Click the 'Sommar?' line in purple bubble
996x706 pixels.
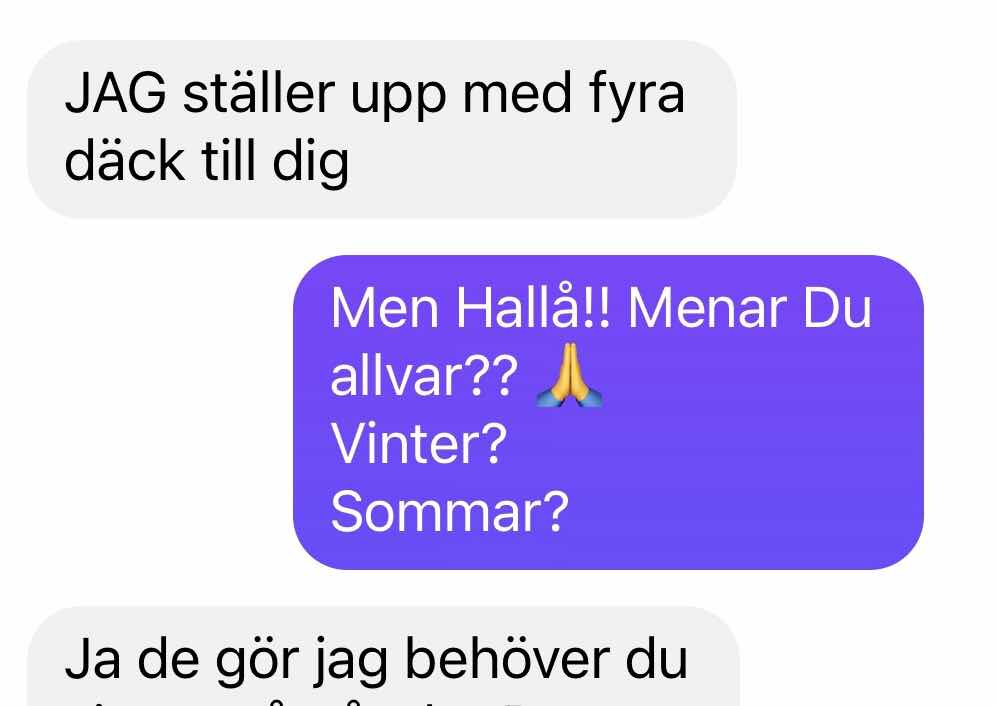(x=449, y=512)
